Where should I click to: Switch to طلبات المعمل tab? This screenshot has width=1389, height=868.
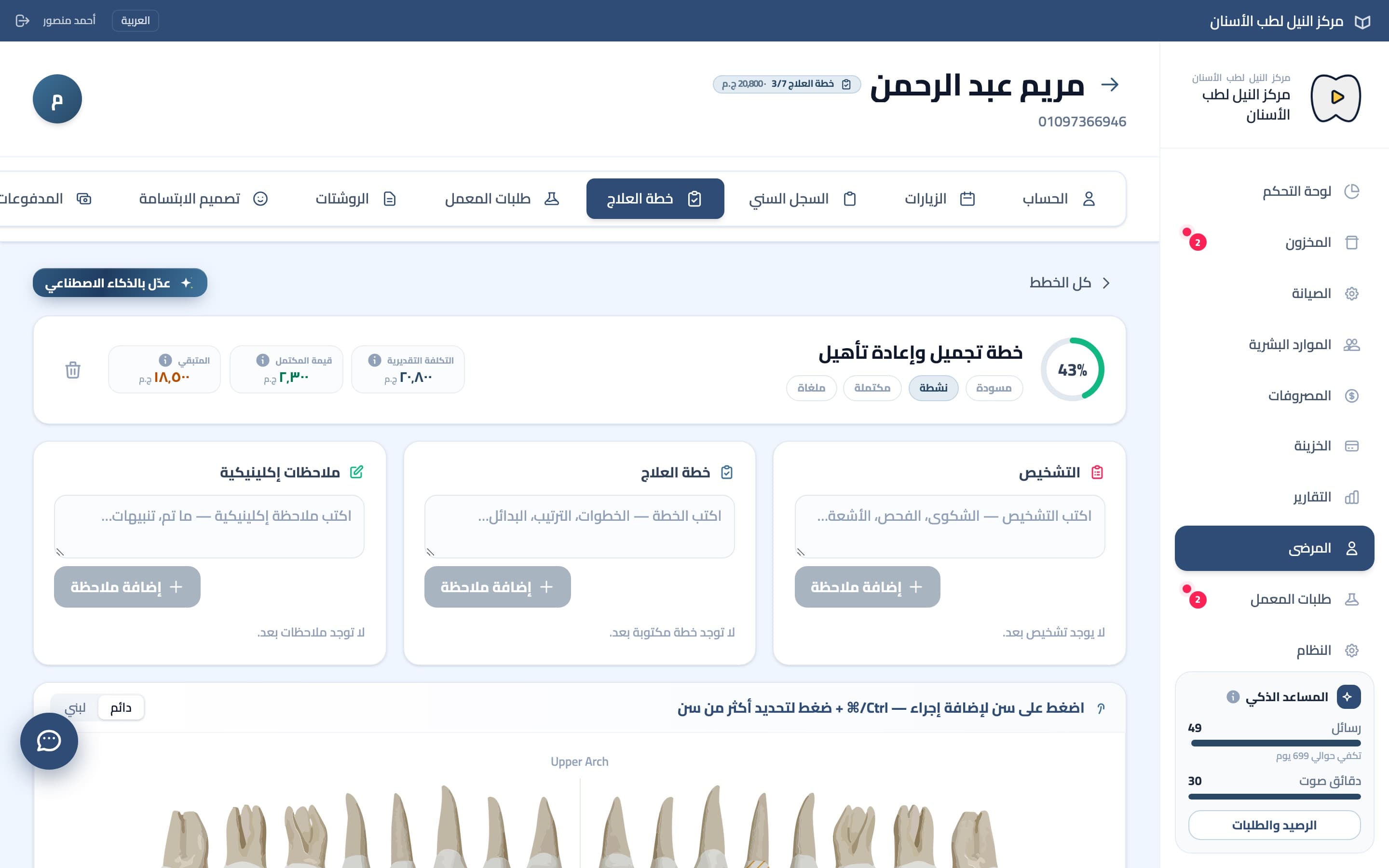coord(502,199)
